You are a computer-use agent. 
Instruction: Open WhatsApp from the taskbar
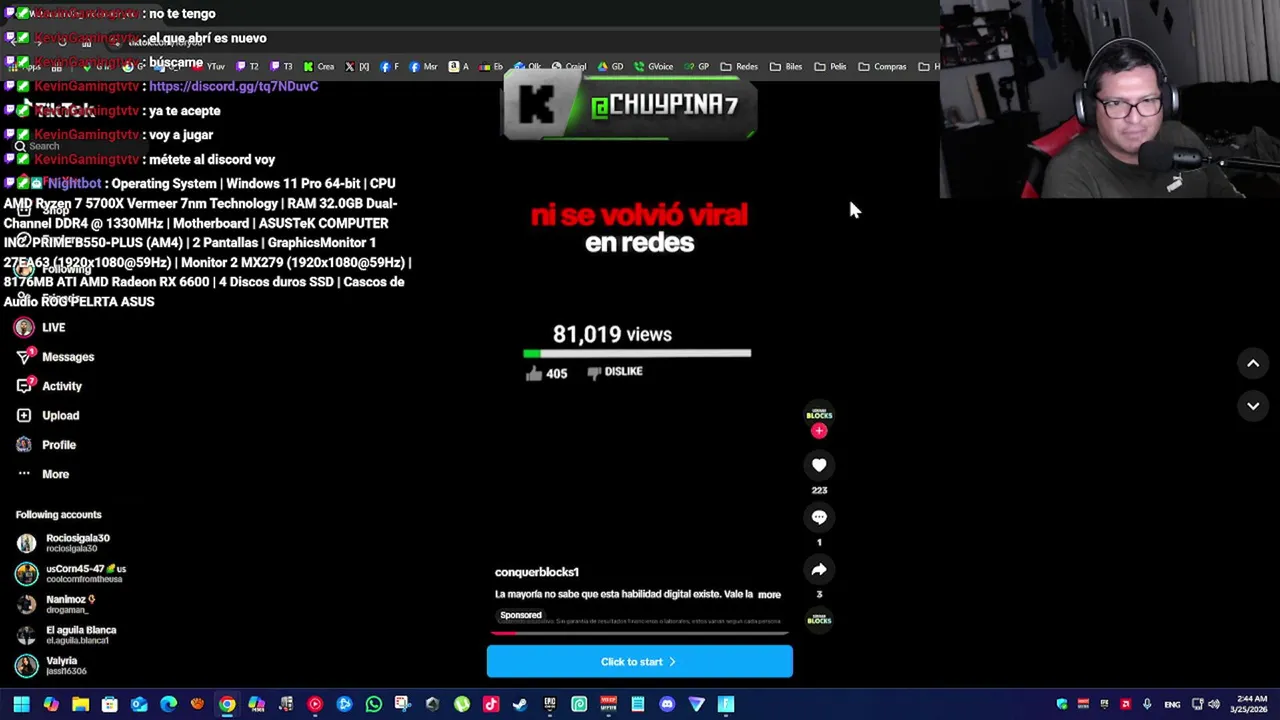(x=373, y=704)
